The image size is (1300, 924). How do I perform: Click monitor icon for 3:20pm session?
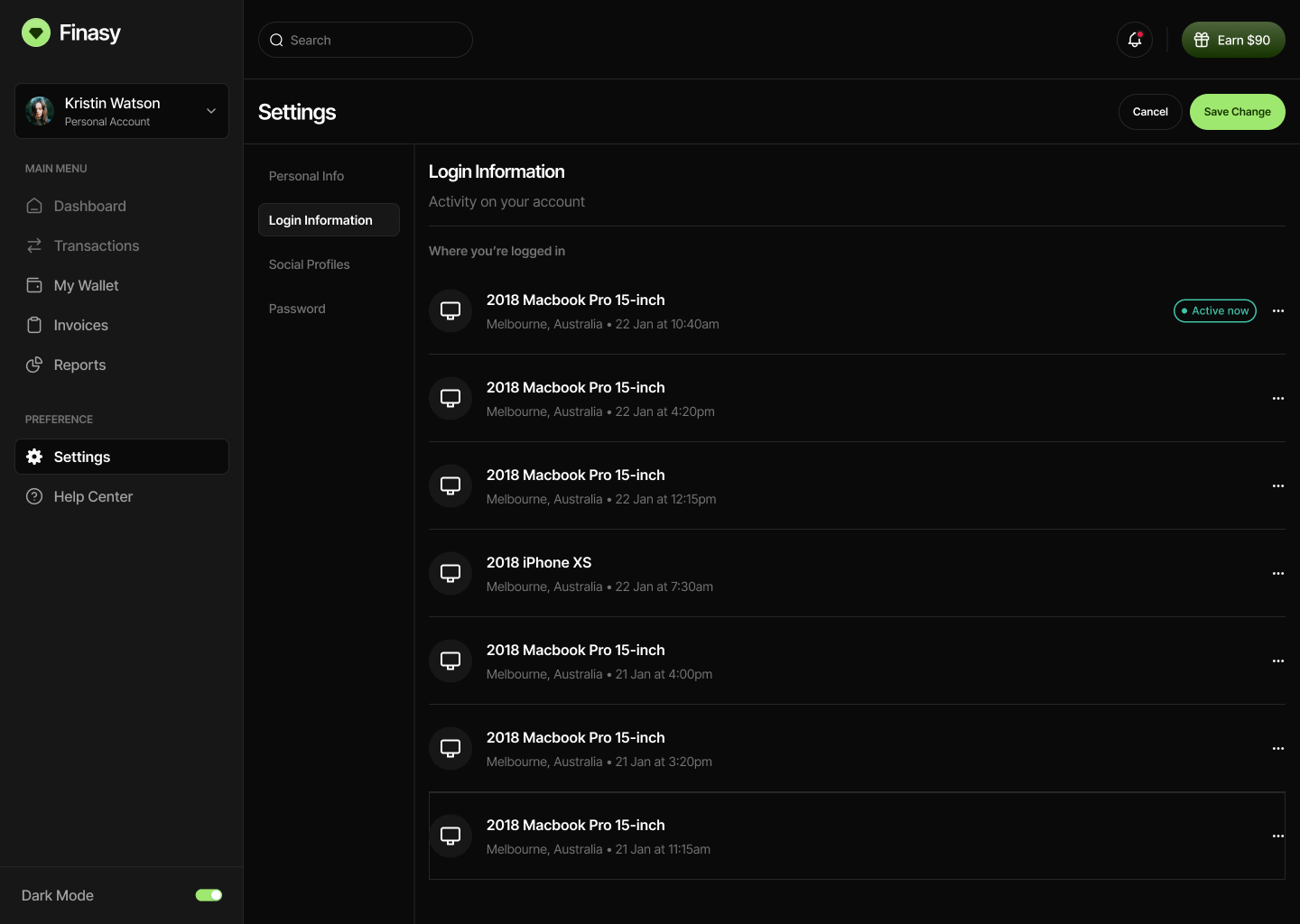[450, 748]
